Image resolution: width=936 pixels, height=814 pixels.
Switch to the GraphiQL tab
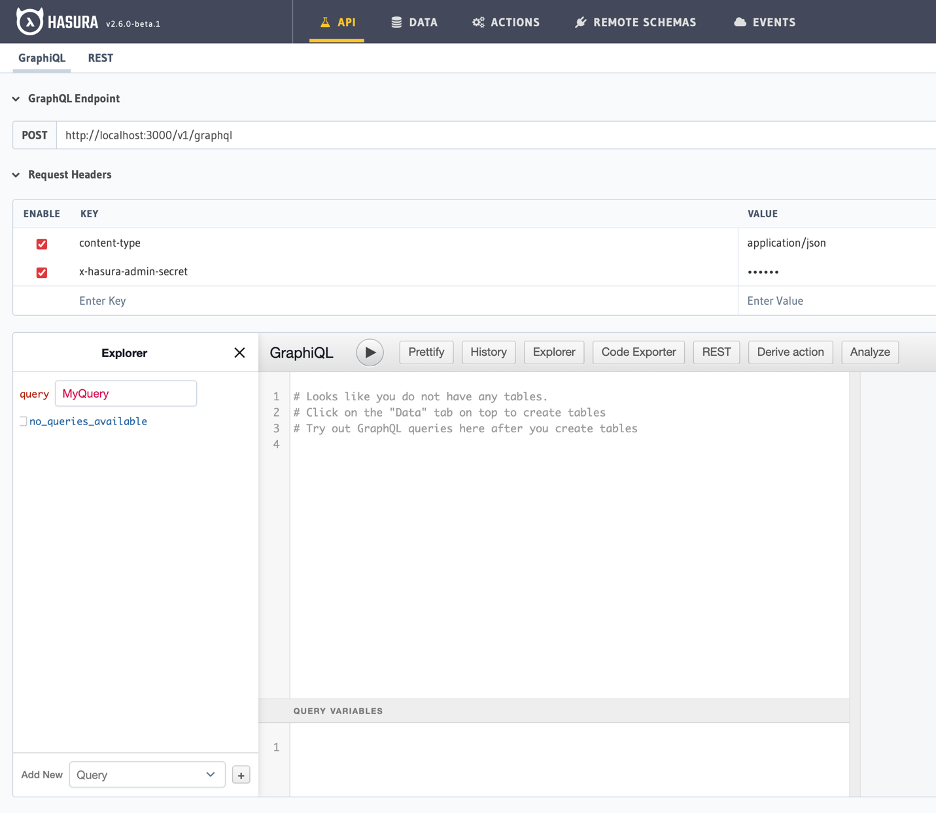point(42,58)
